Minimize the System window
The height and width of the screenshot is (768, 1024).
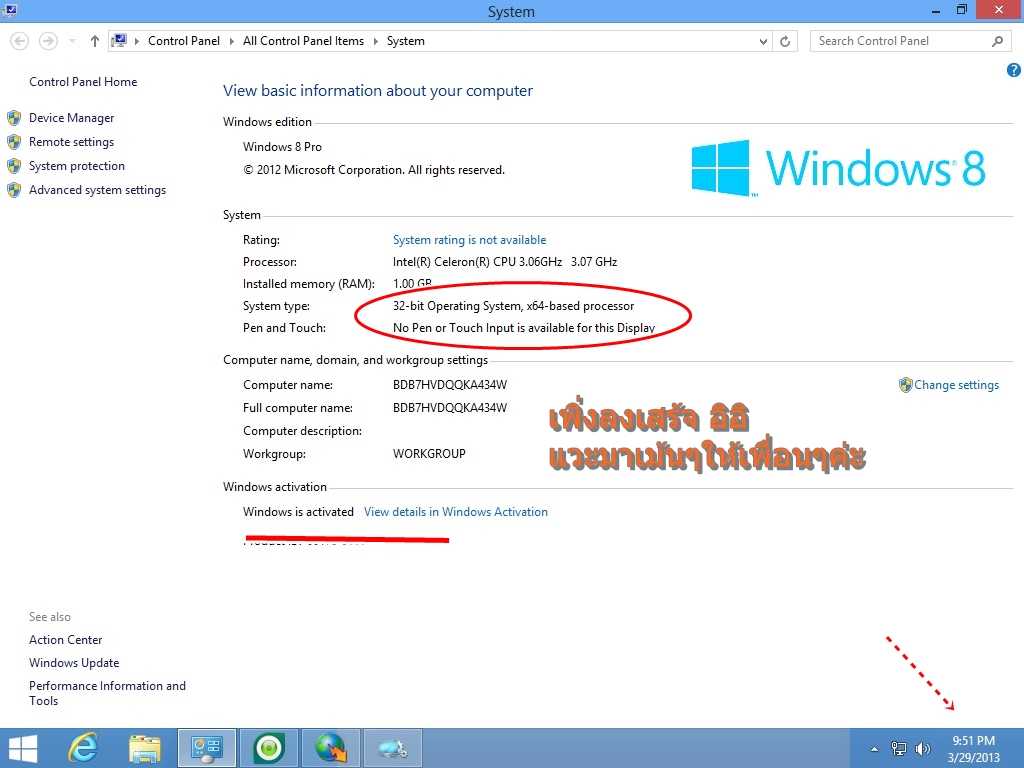click(936, 10)
